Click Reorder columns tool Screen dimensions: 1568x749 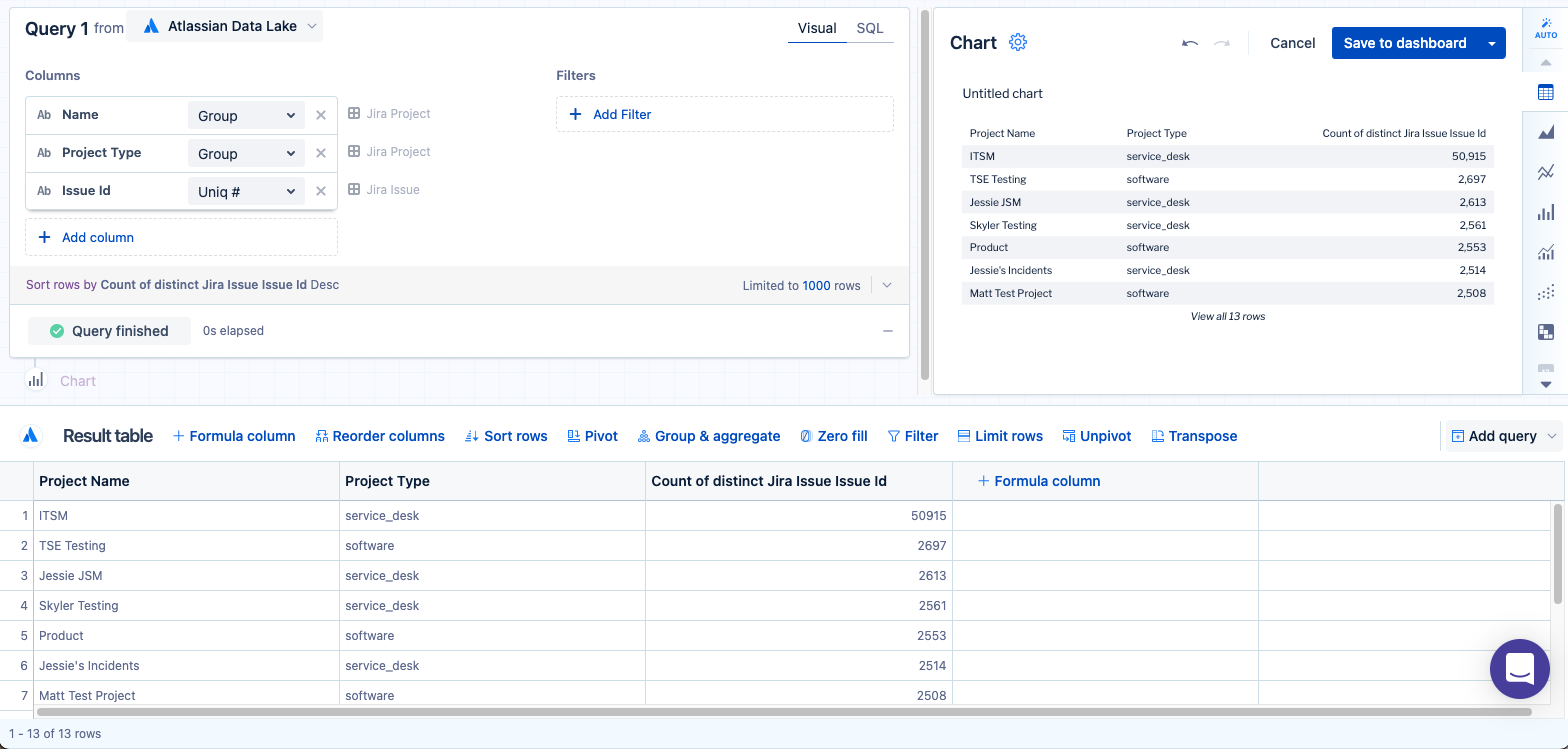coord(380,436)
